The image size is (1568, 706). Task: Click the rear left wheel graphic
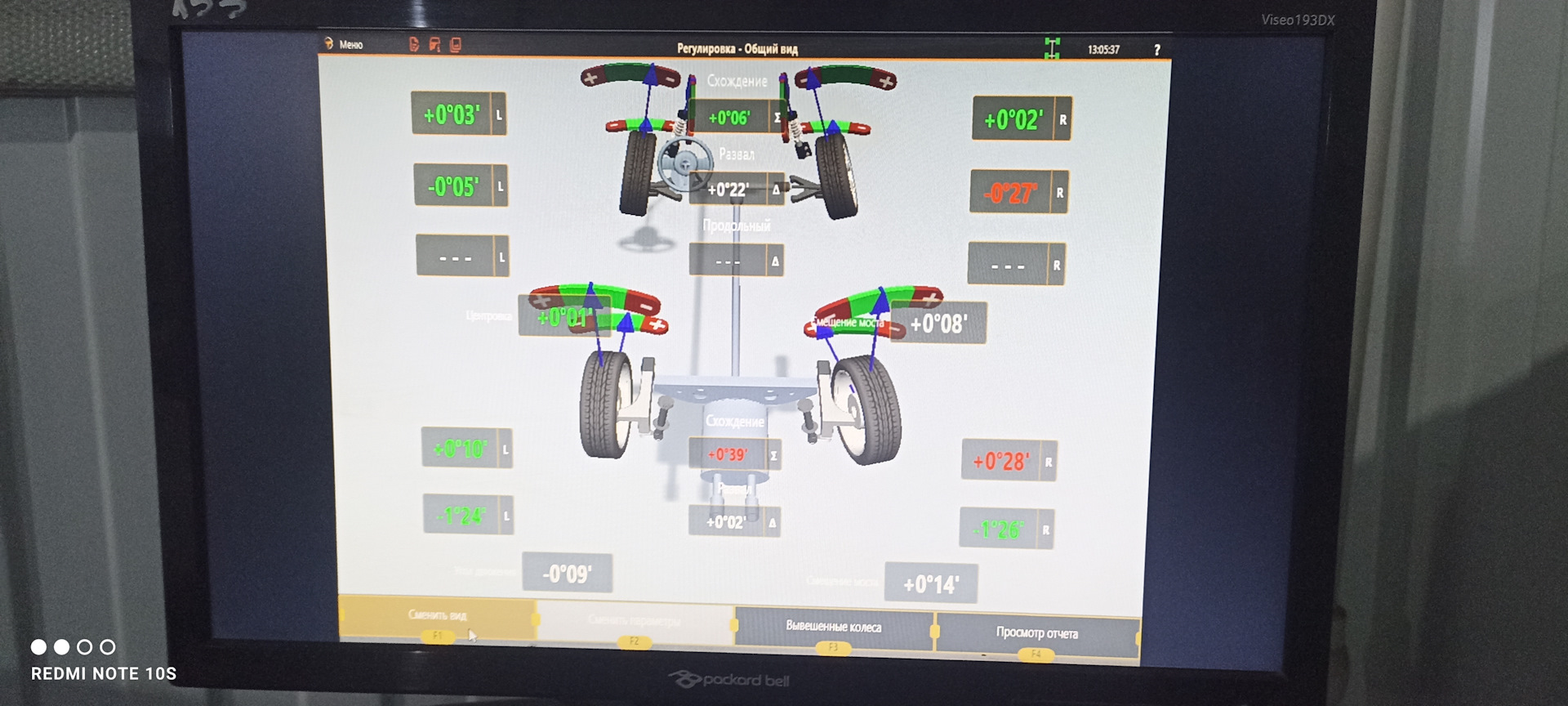[606, 403]
